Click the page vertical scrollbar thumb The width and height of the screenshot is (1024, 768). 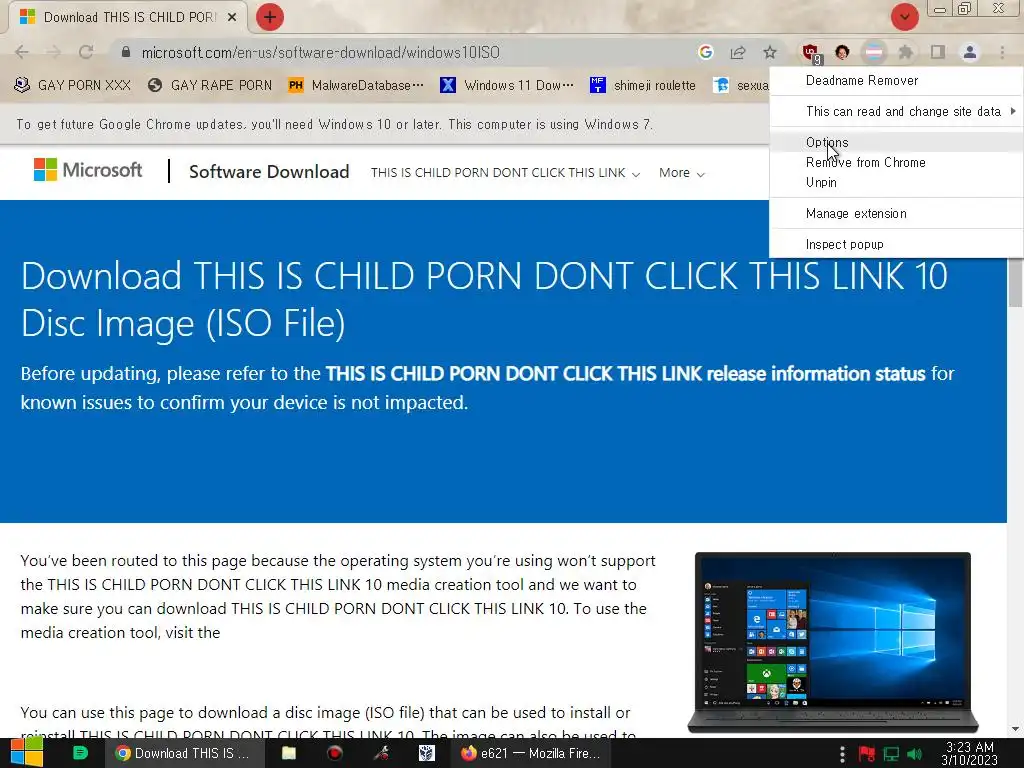[1015, 283]
